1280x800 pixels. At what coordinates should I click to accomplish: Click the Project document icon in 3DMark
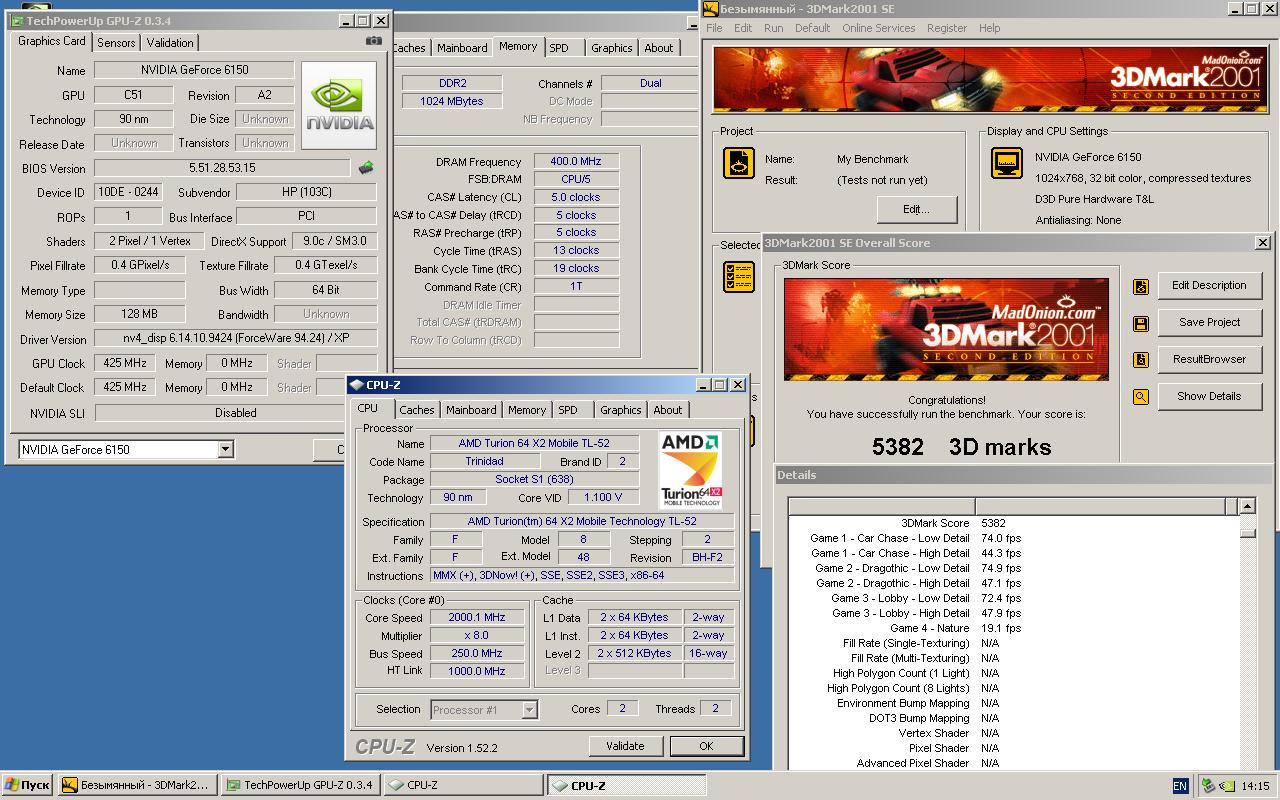pos(739,163)
